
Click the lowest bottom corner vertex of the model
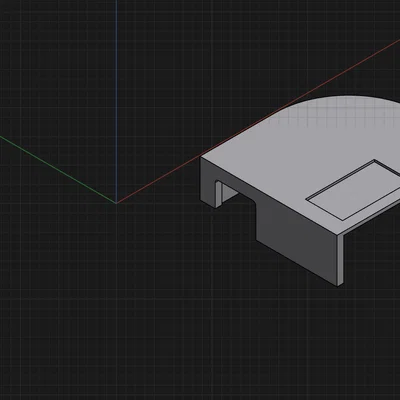point(338,286)
